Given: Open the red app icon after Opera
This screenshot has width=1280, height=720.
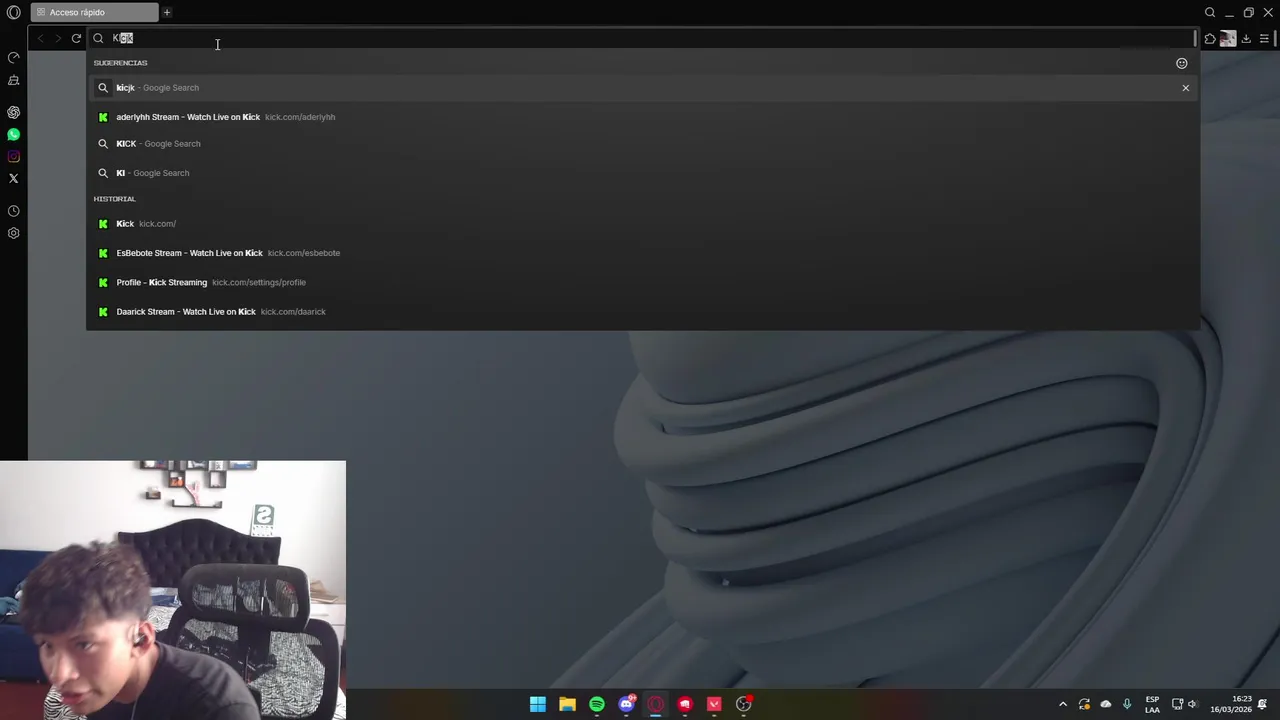Looking at the screenshot, I should coord(685,704).
